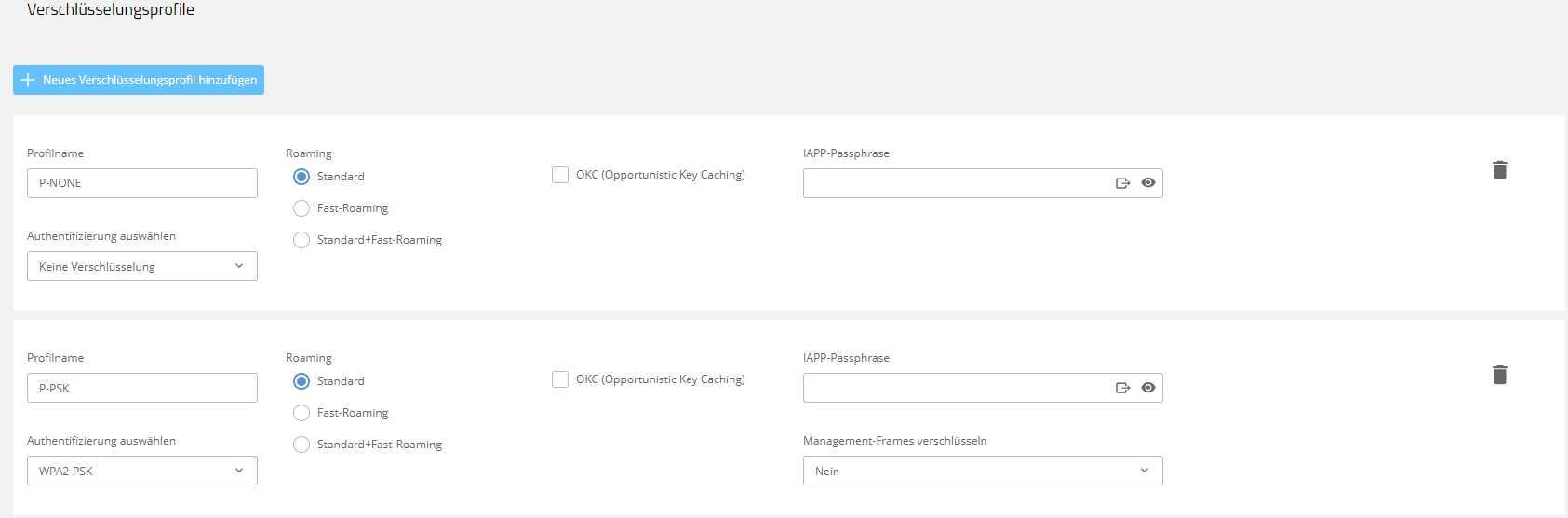Open WPA2-PSK authentication dropdown
This screenshot has height=518, width=1568.
(x=141, y=471)
